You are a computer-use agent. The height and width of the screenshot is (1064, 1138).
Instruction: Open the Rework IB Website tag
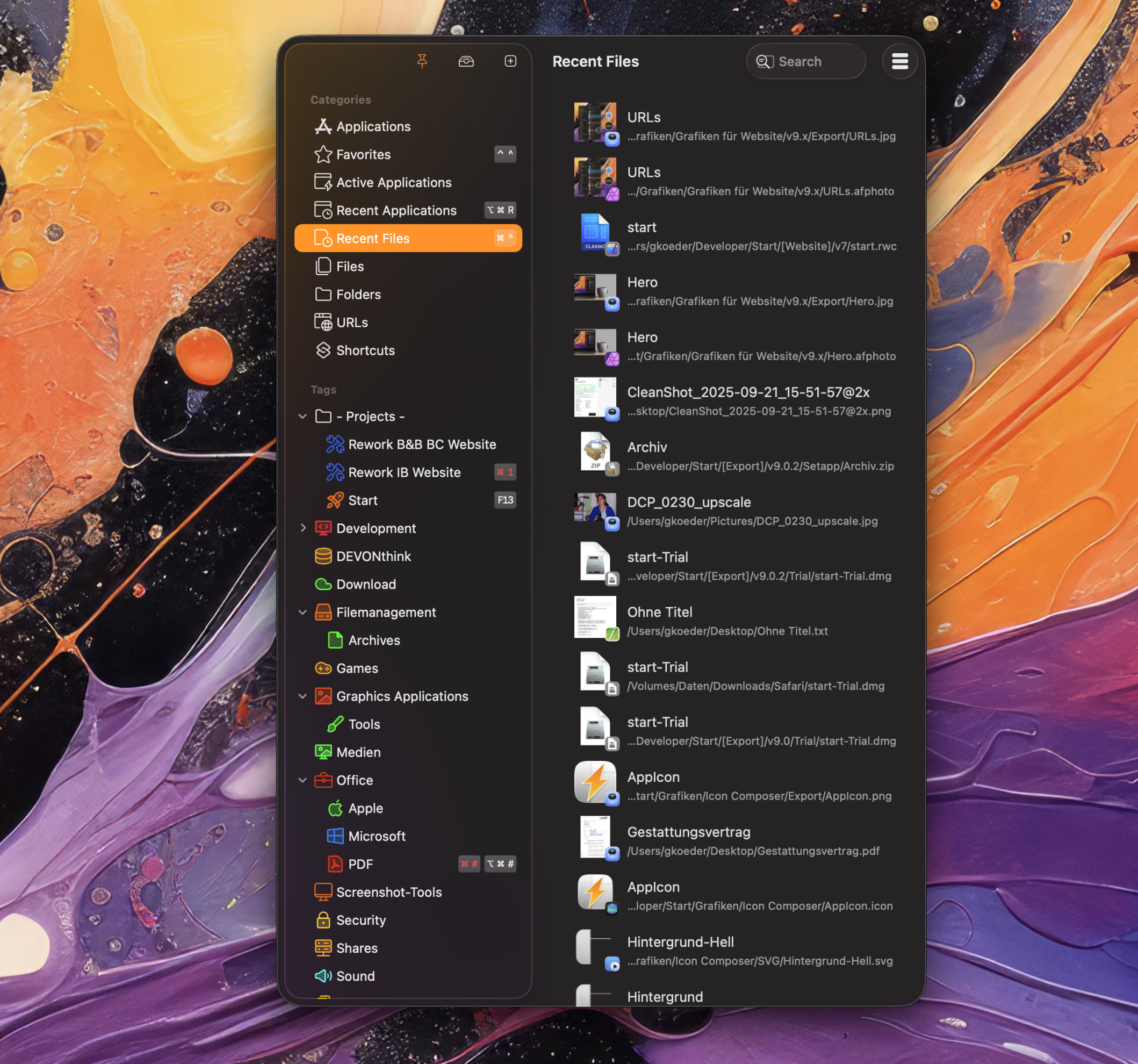point(404,472)
